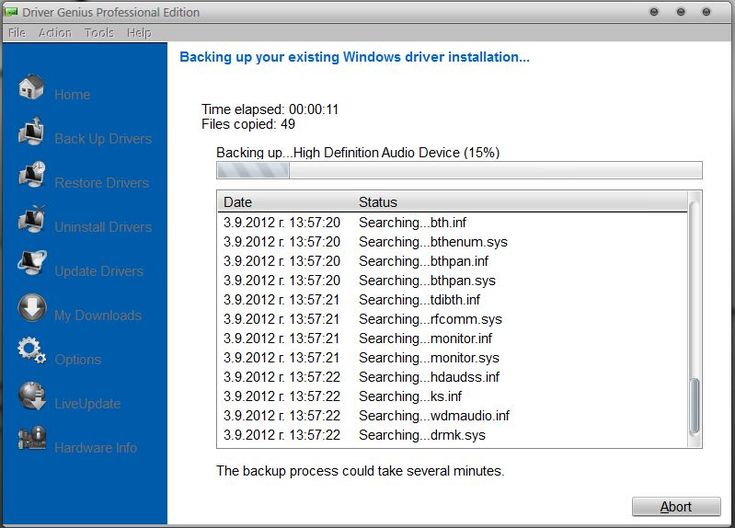Select log row Searching...bthpan.inf
The image size is (735, 528).
click(452, 261)
